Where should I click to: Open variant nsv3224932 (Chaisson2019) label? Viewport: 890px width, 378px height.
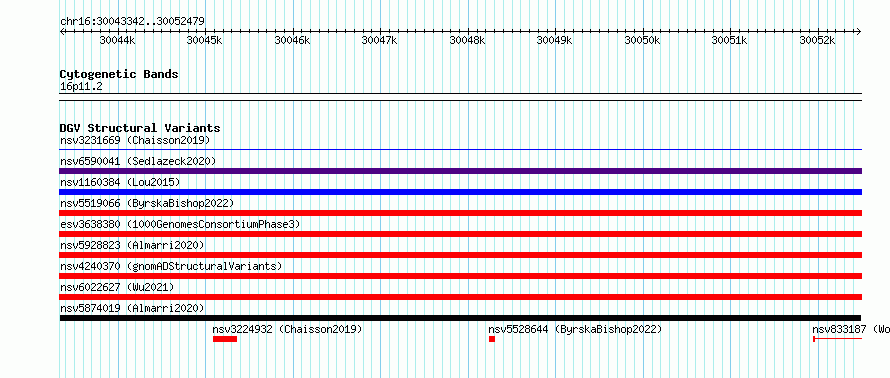[288, 329]
